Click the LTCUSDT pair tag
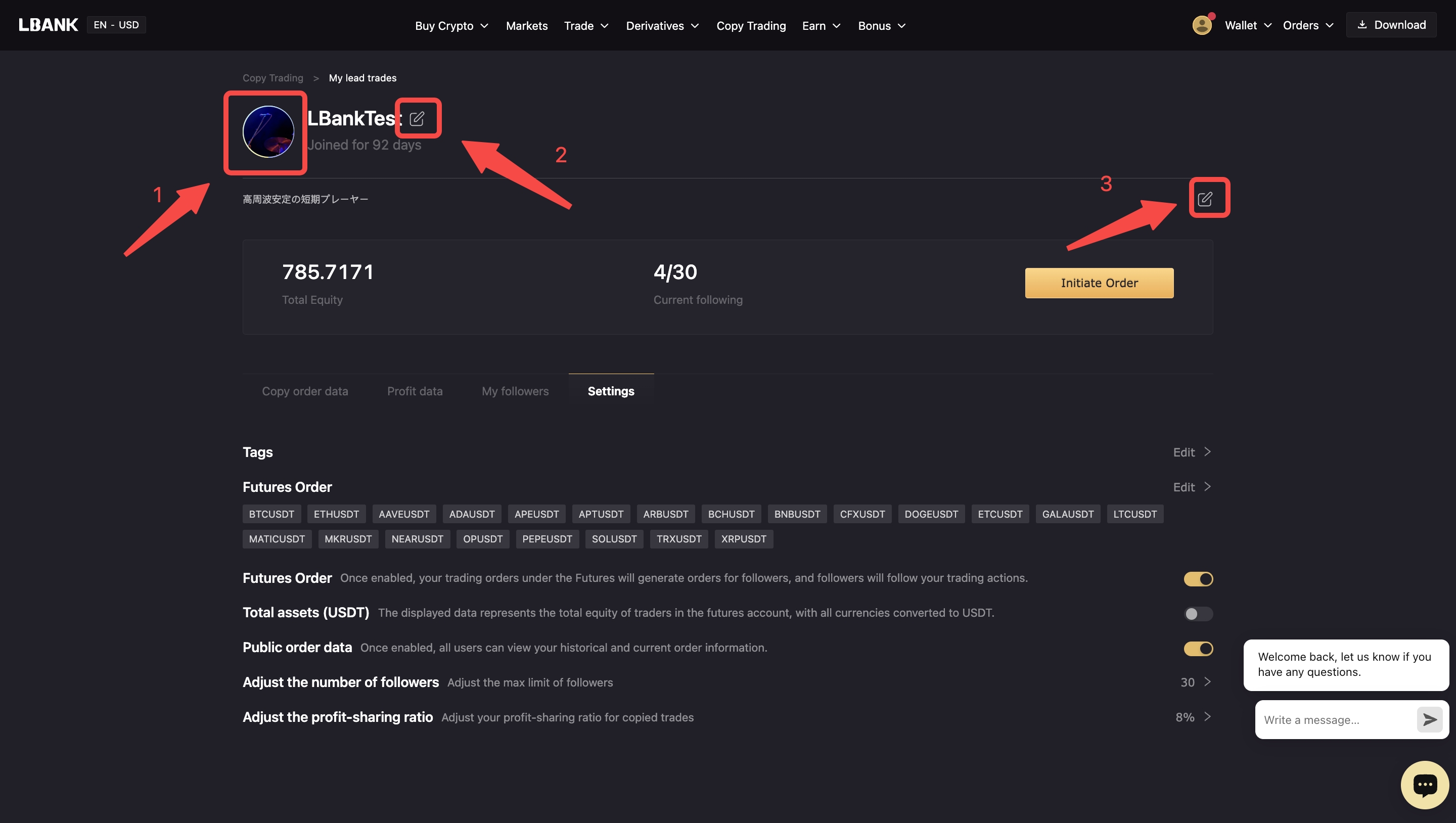Screen dimensions: 1456x823 [1134, 515]
